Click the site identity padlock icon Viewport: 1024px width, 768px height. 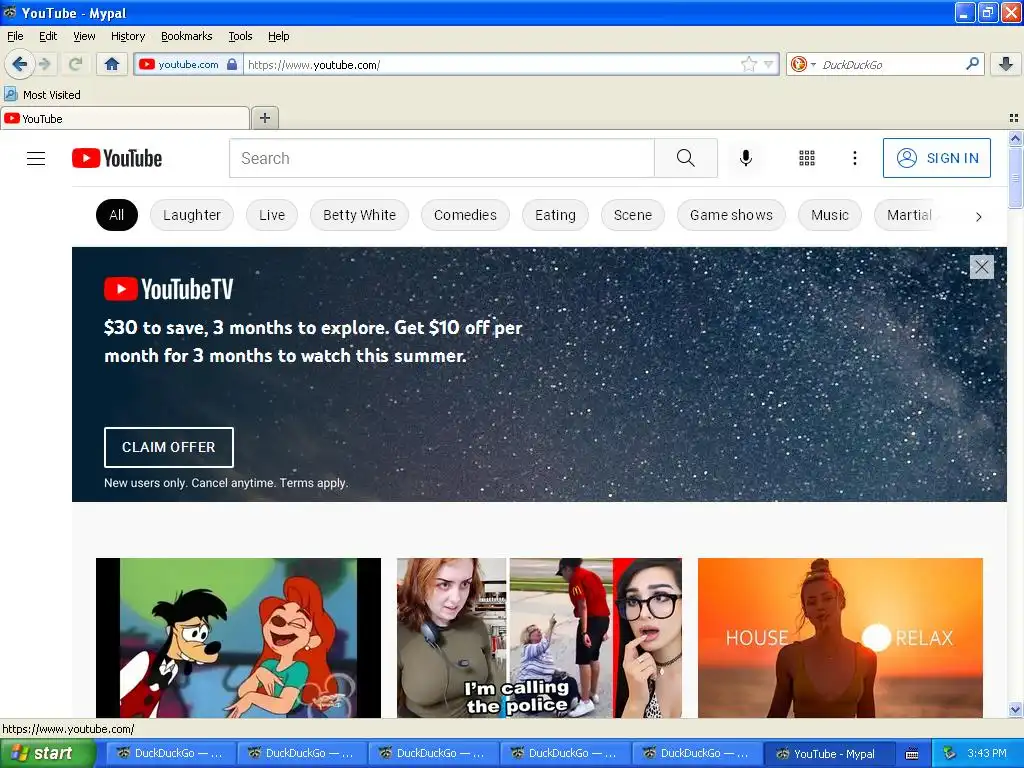pyautogui.click(x=232, y=64)
